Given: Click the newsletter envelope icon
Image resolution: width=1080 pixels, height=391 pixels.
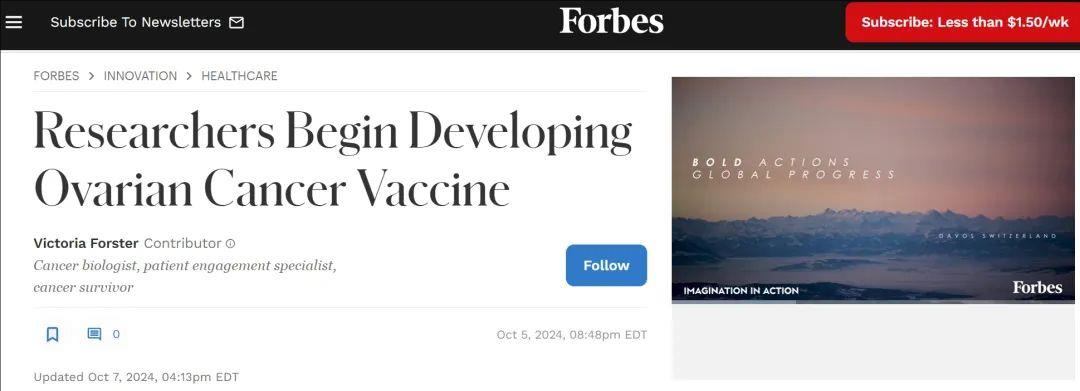Looking at the screenshot, I should point(236,23).
